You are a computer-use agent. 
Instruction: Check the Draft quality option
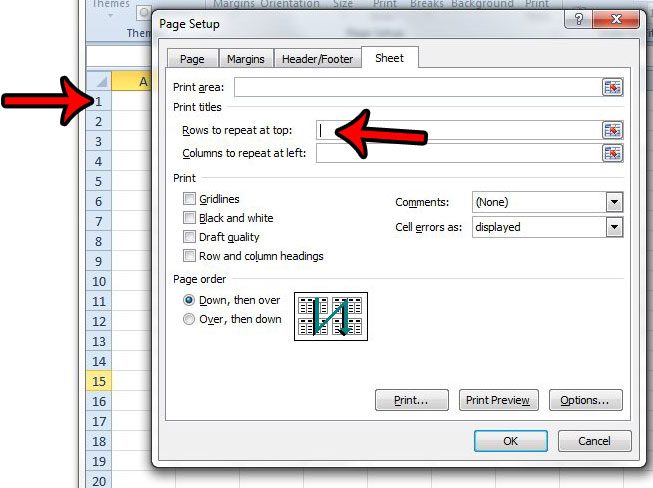(x=189, y=237)
